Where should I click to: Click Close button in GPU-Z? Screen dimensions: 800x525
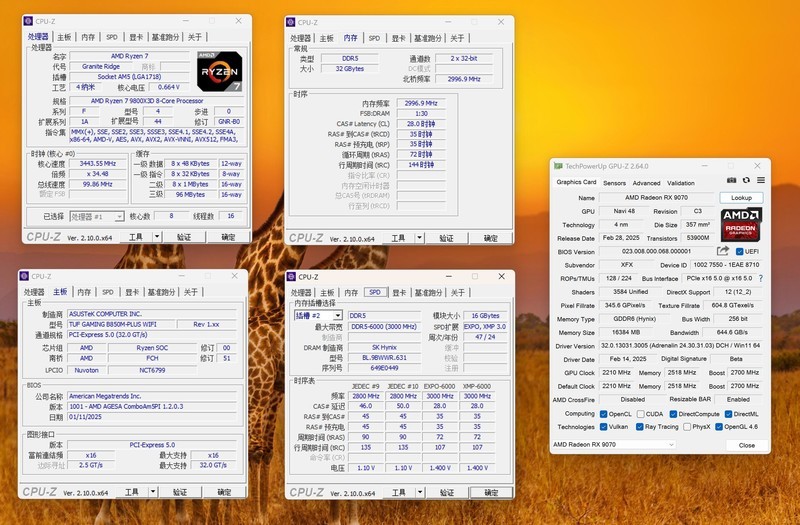(x=746, y=445)
